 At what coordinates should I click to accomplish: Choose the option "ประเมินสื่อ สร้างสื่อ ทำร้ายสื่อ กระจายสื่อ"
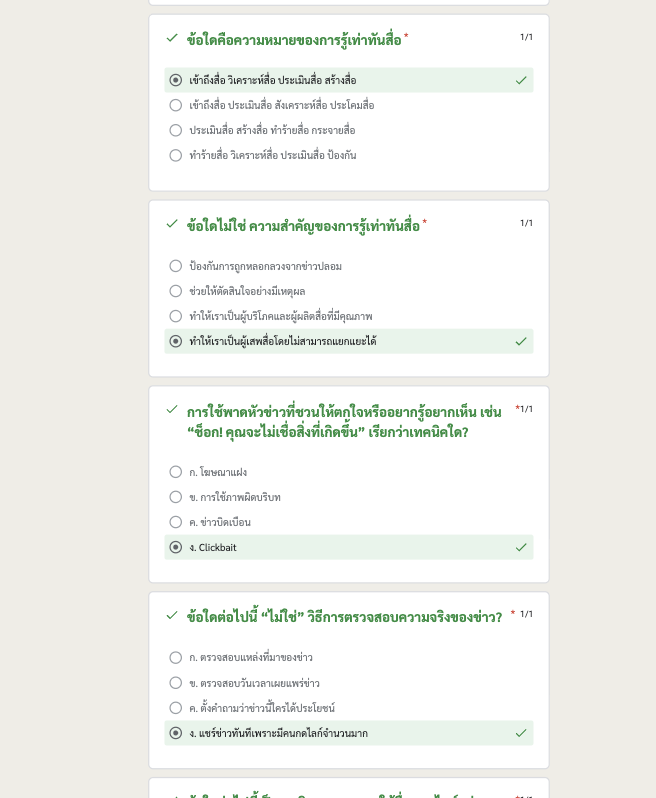pyautogui.click(x=176, y=130)
